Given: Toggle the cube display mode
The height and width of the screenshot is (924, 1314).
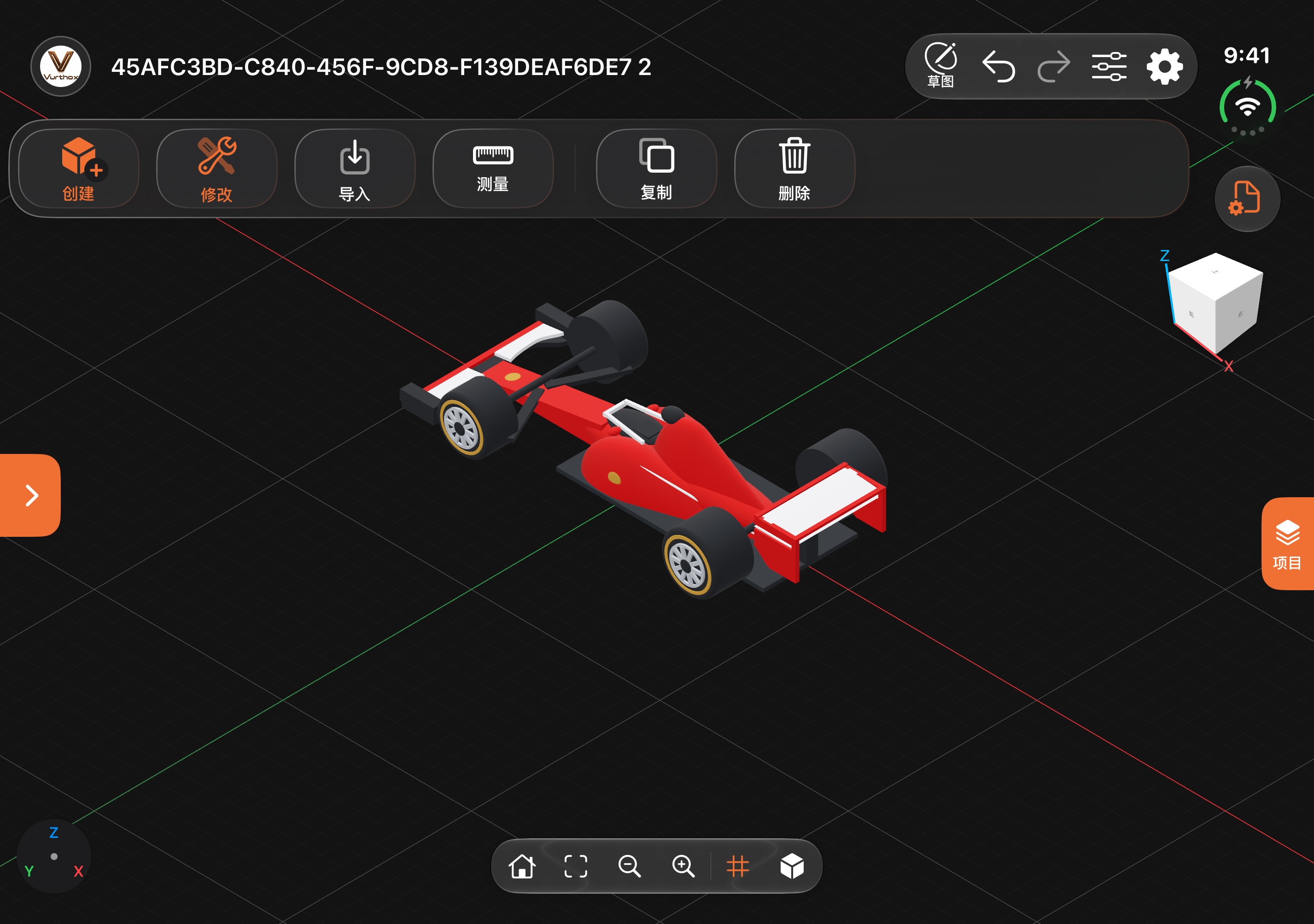Looking at the screenshot, I should pos(792,866).
